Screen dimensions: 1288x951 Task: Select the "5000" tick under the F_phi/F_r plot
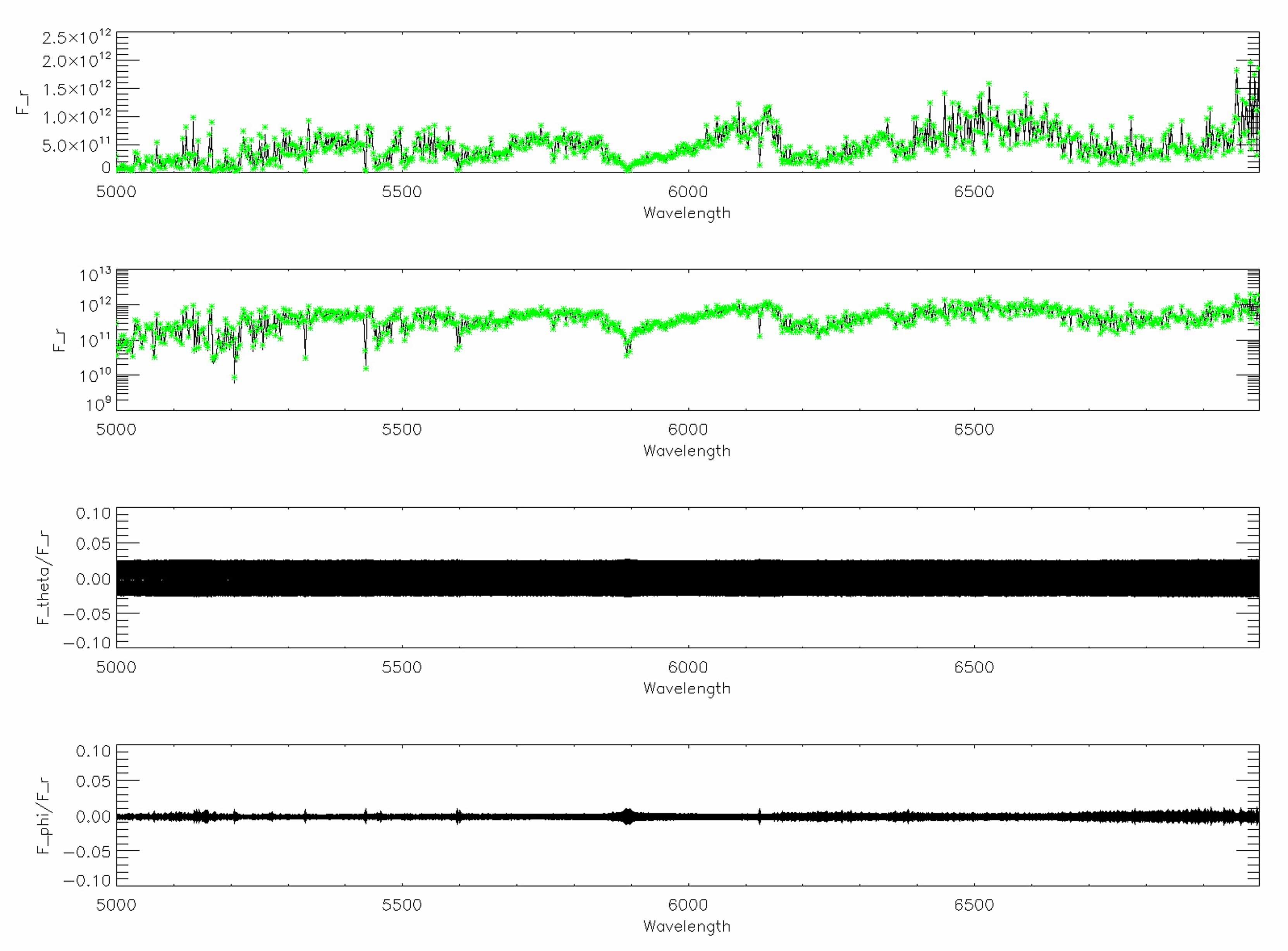coord(116,905)
